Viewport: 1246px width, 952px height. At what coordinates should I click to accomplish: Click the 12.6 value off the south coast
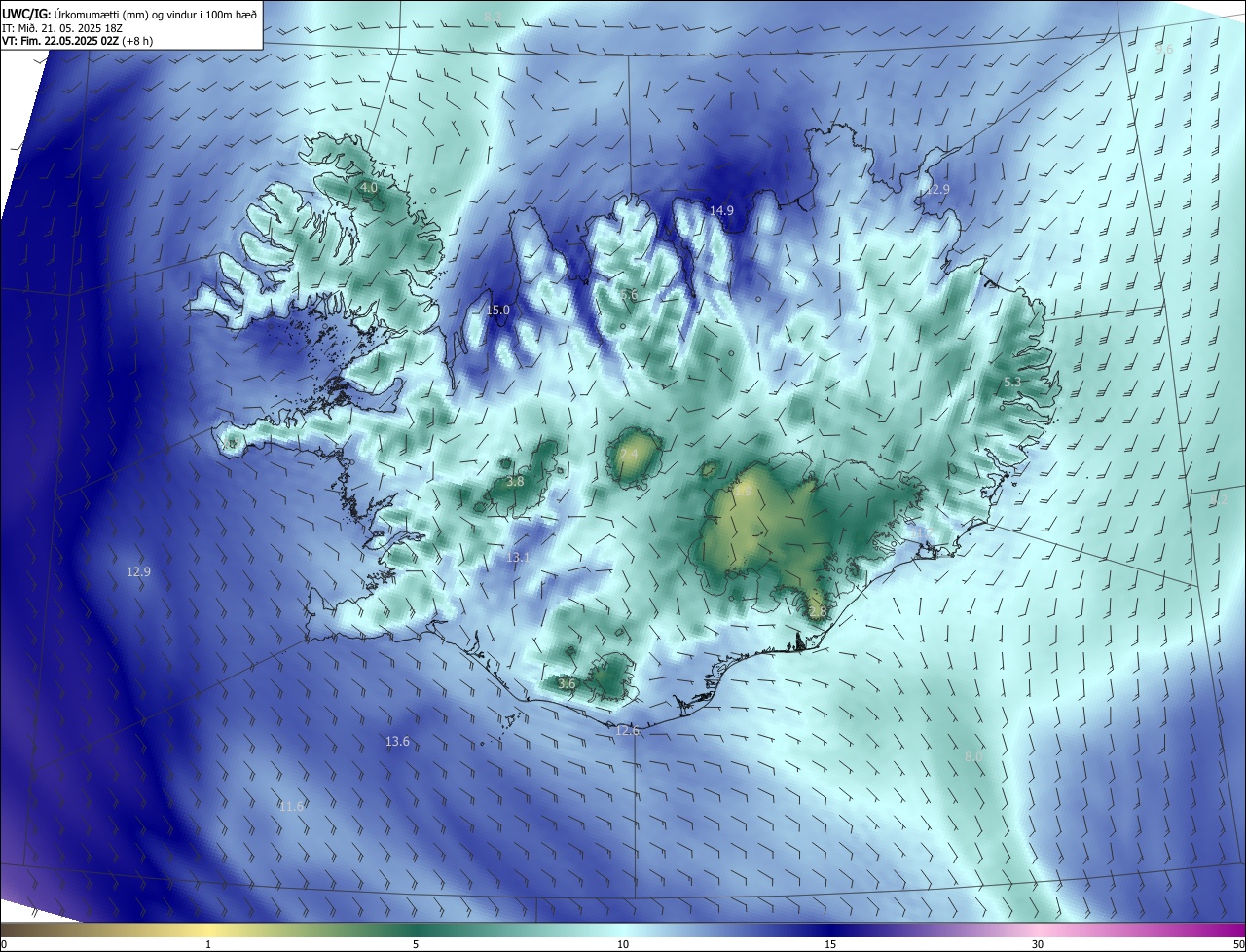627,730
